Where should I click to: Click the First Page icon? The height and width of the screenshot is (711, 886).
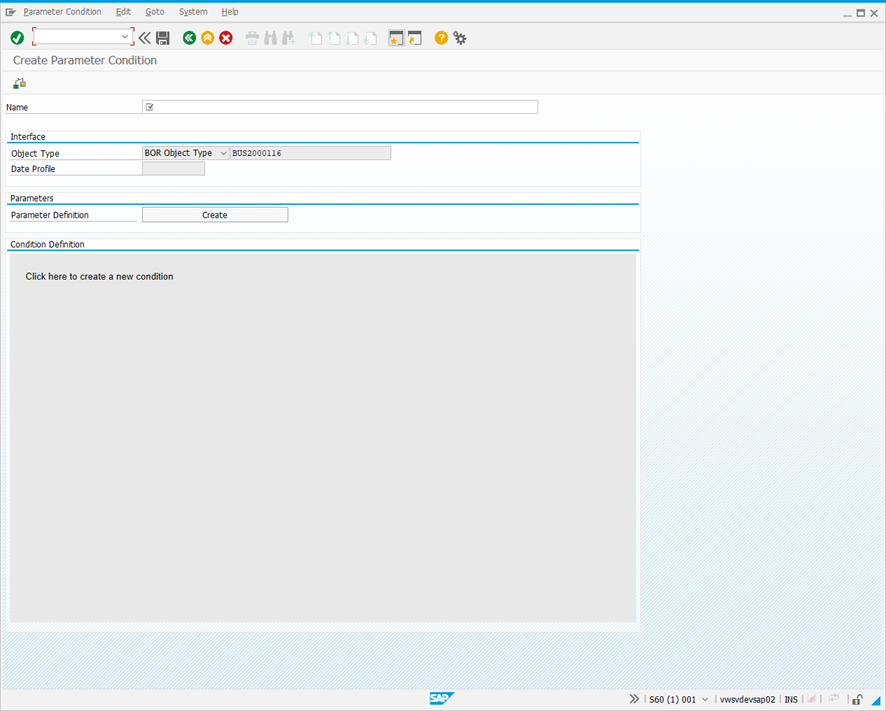tap(315, 38)
